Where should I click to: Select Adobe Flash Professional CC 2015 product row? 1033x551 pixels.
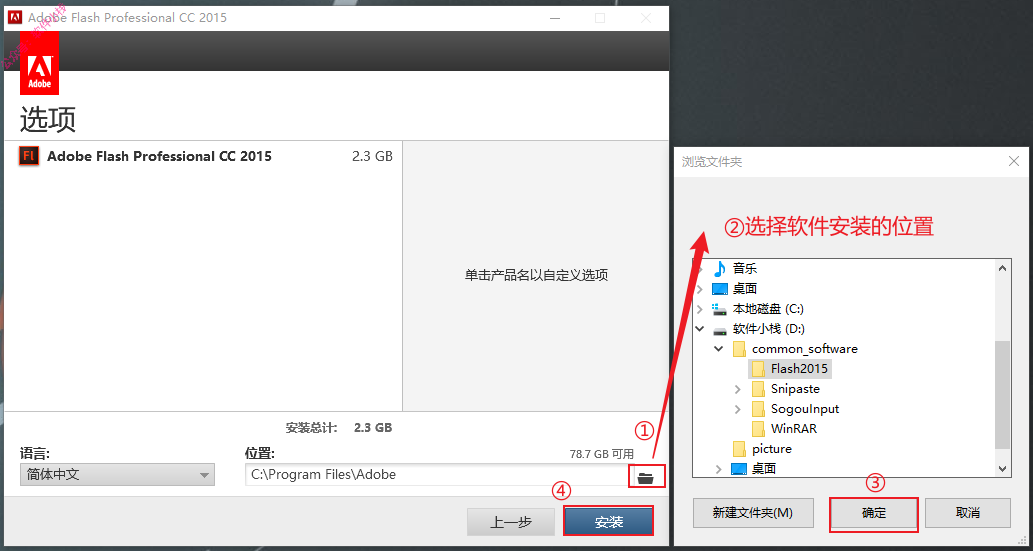[x=204, y=156]
